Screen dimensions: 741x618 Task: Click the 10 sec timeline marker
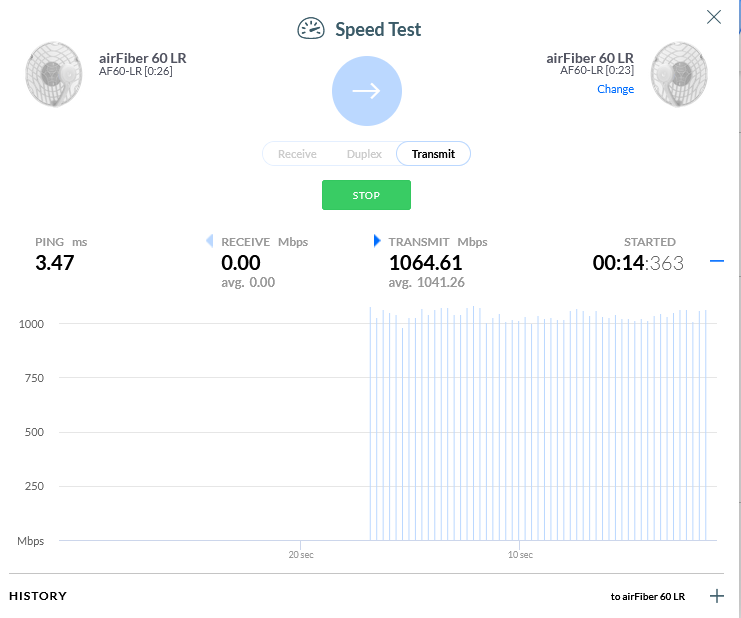(x=519, y=554)
